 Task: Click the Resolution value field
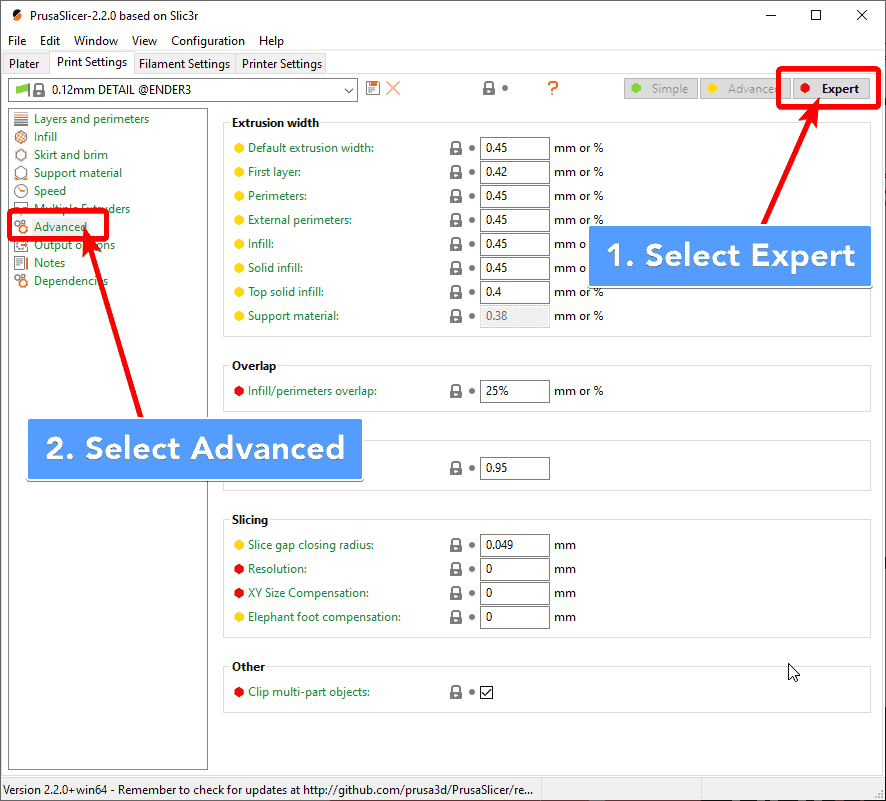(x=515, y=569)
